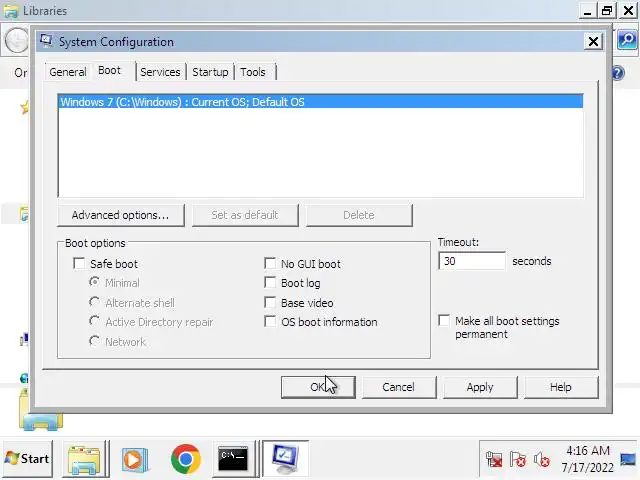640x480 pixels.
Task: Open the Start menu
Action: (x=27, y=458)
